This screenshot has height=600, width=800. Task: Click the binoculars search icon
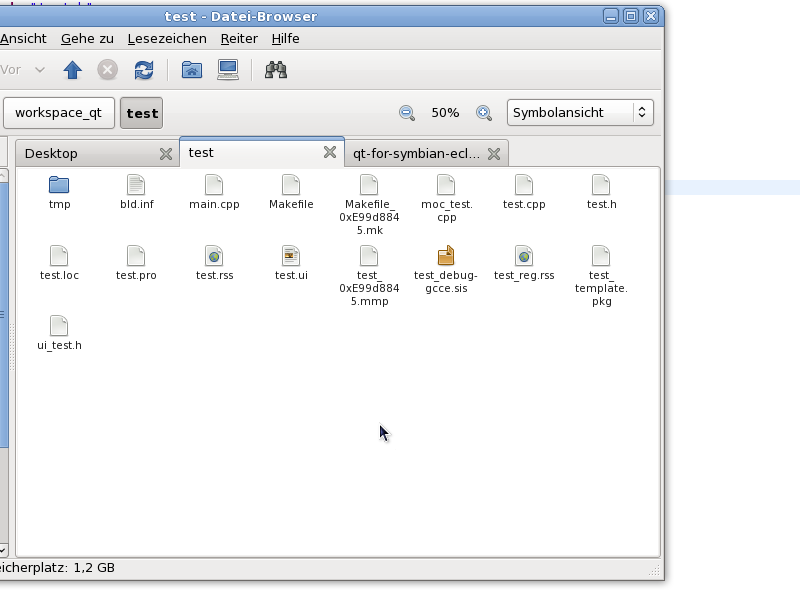[x=276, y=70]
